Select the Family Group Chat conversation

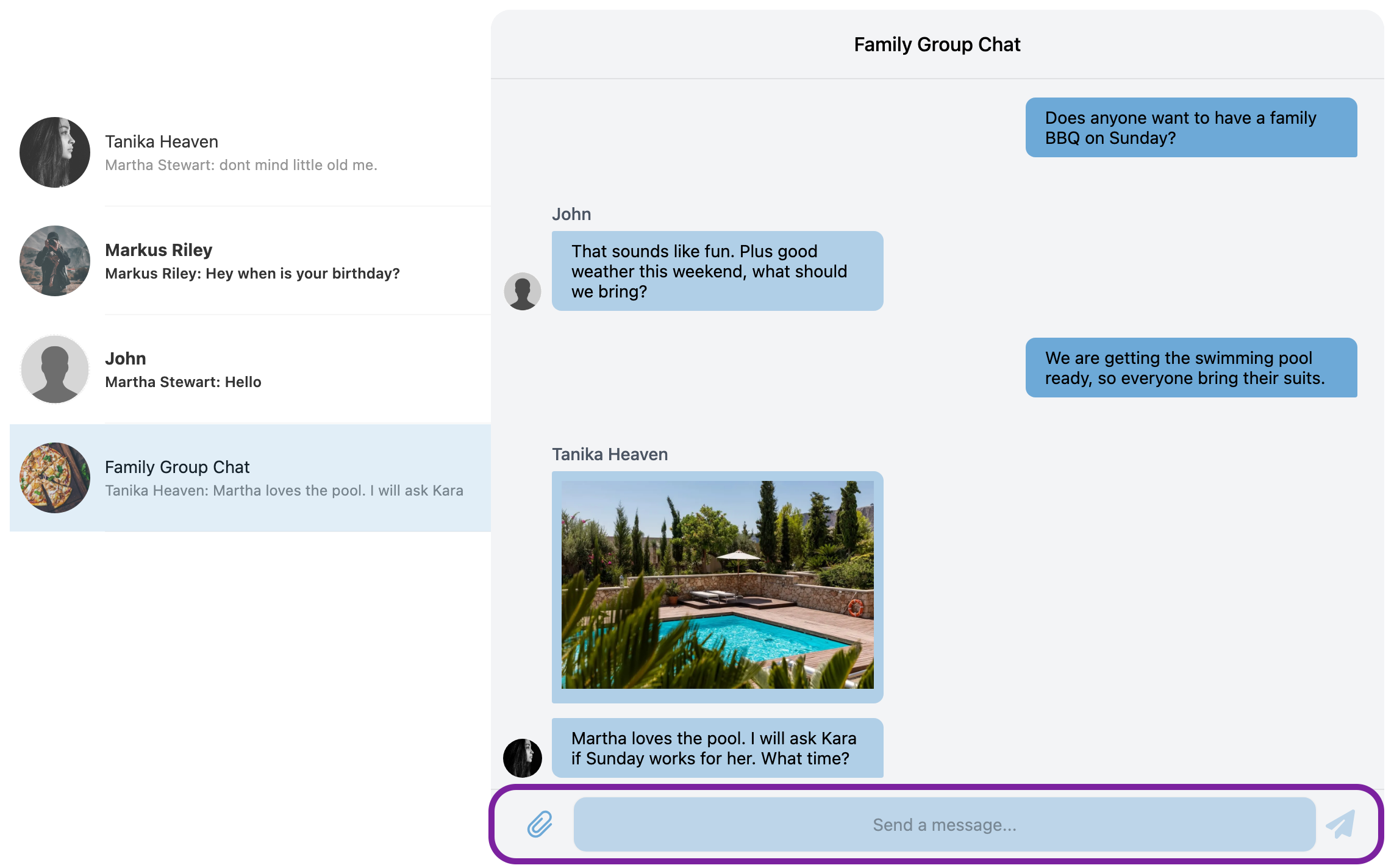tap(250, 478)
